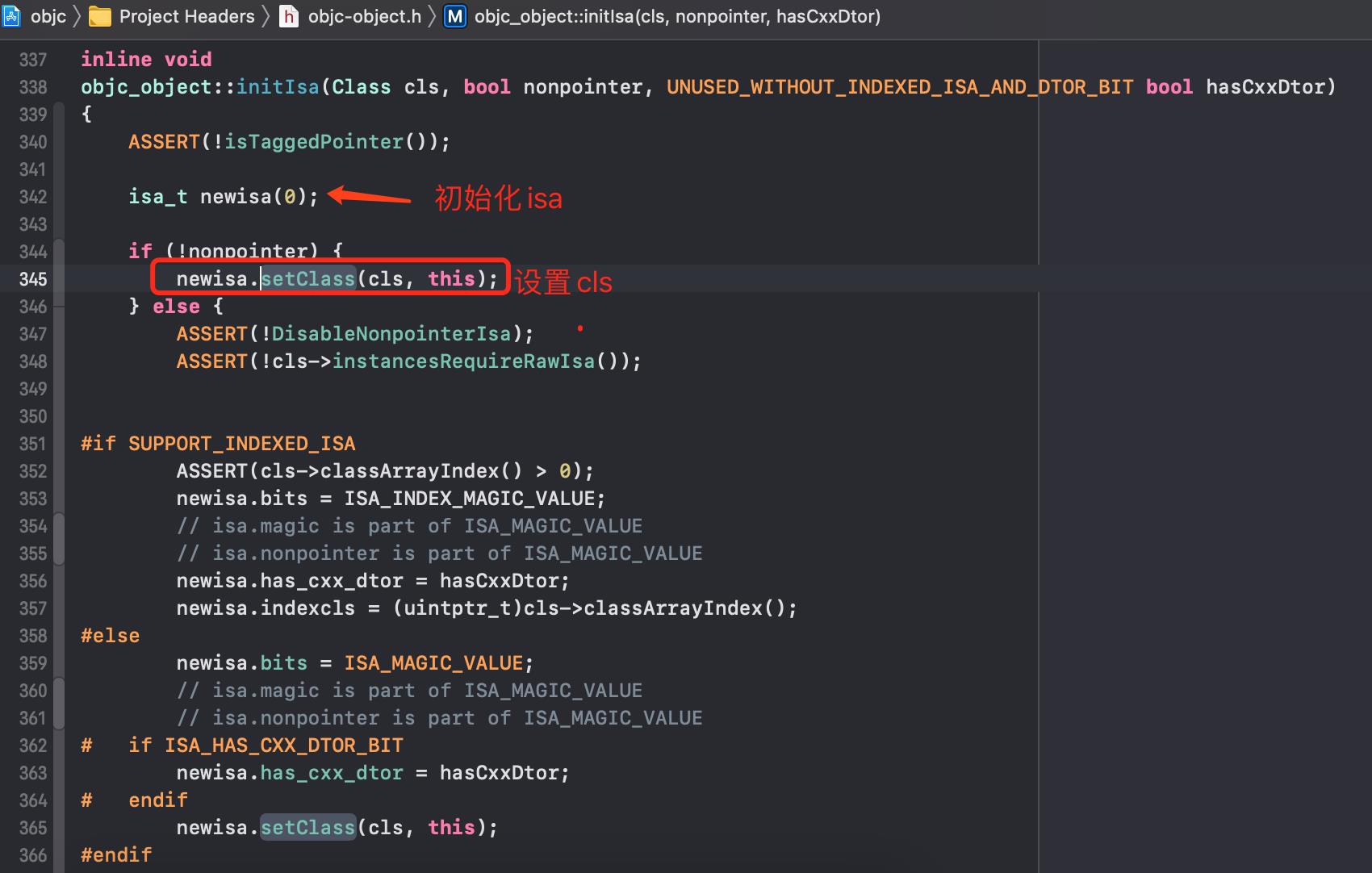Open initIsa method breadcrumb menu
Viewport: 1372px width, 873px height.
677,16
